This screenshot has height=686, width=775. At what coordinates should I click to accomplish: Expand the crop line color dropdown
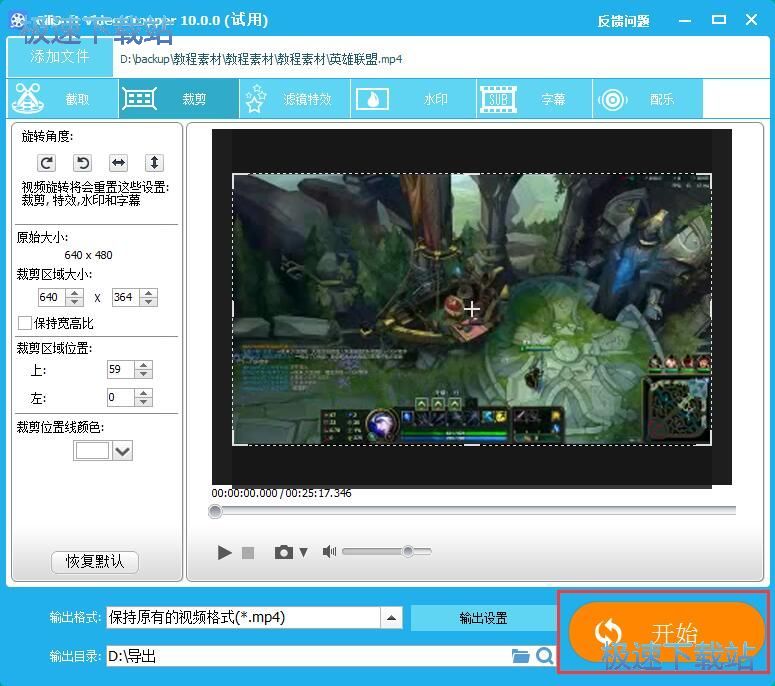(122, 451)
